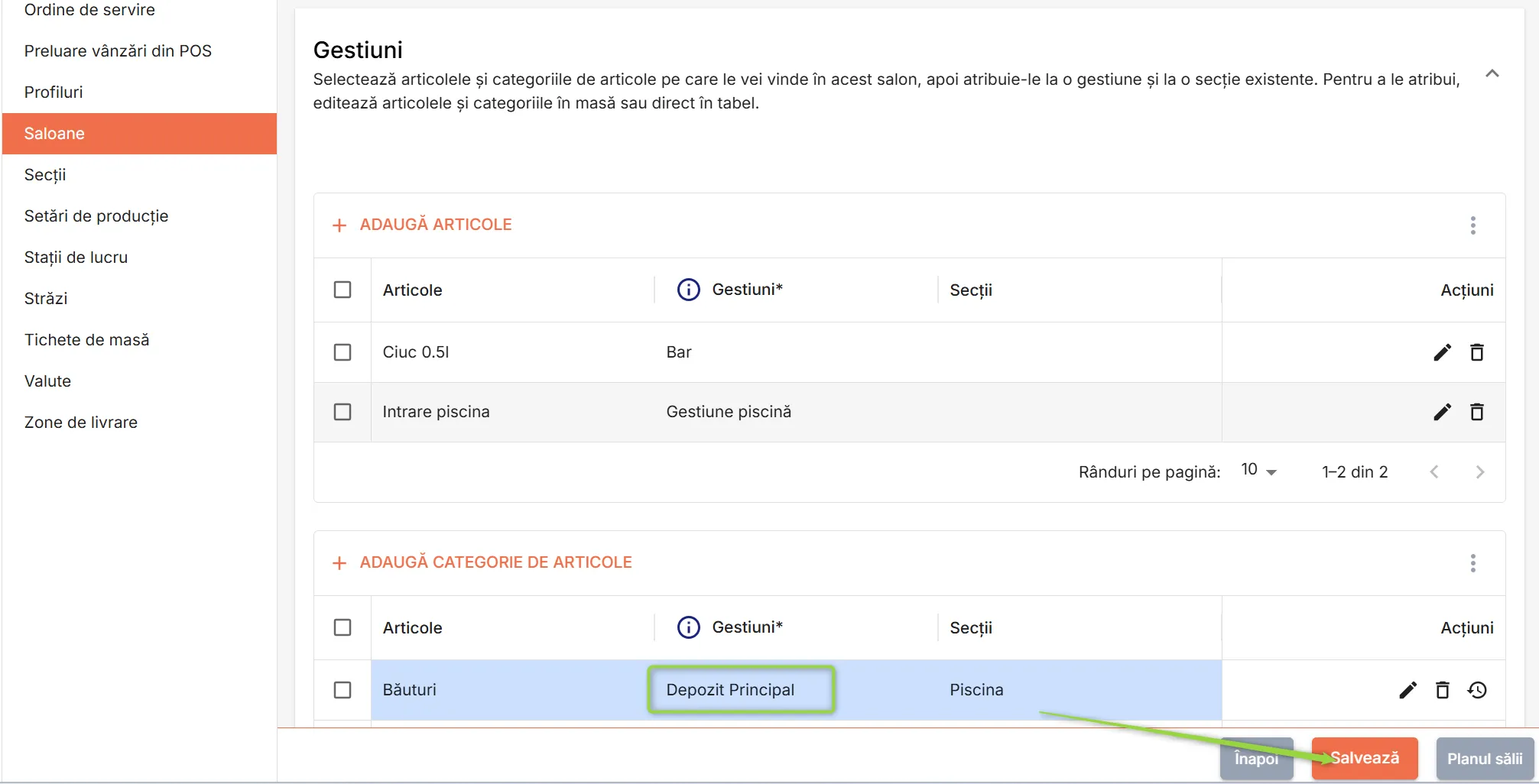Click the Înapoi button
Image resolution: width=1539 pixels, height=784 pixels.
tap(1256, 758)
